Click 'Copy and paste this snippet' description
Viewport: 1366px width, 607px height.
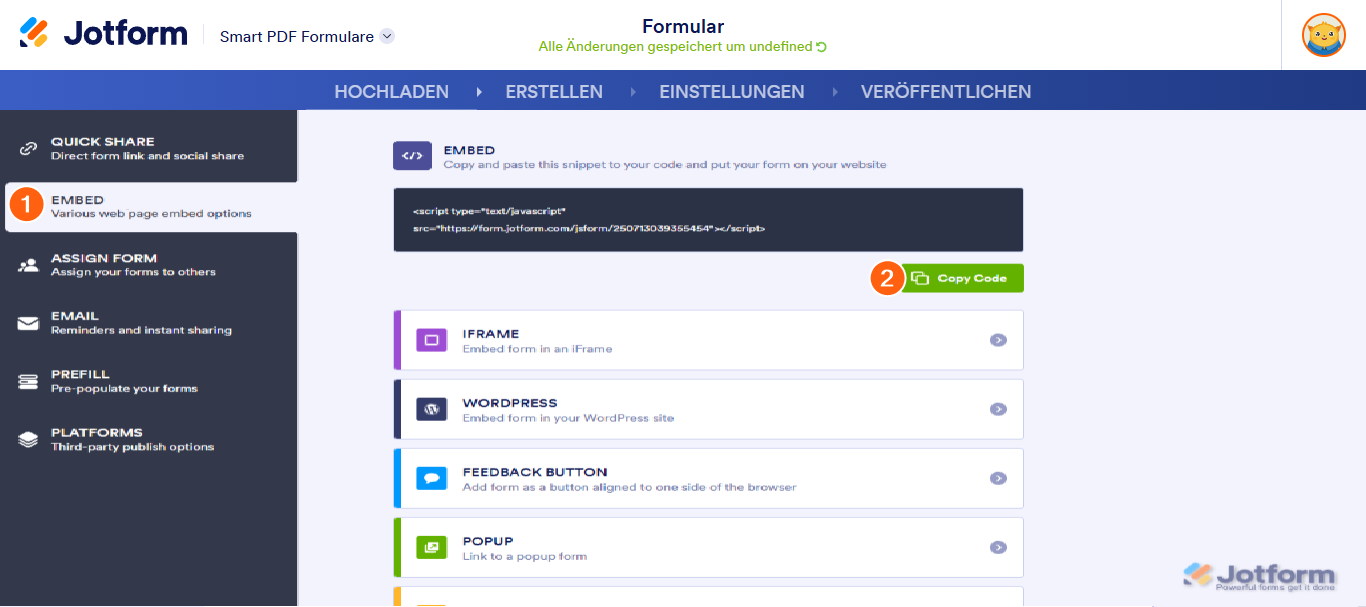[x=664, y=164]
